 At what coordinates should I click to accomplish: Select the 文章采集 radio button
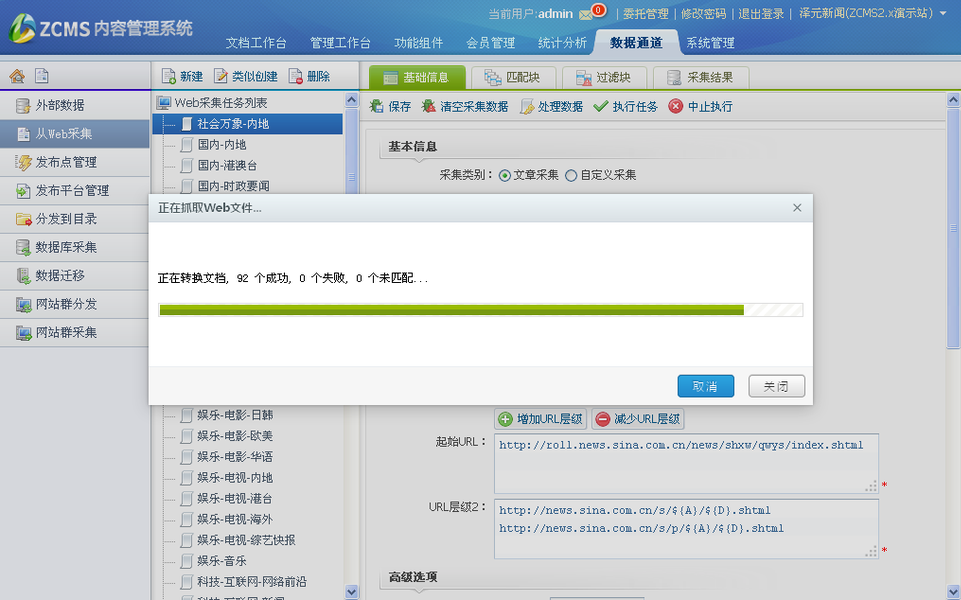pos(504,175)
